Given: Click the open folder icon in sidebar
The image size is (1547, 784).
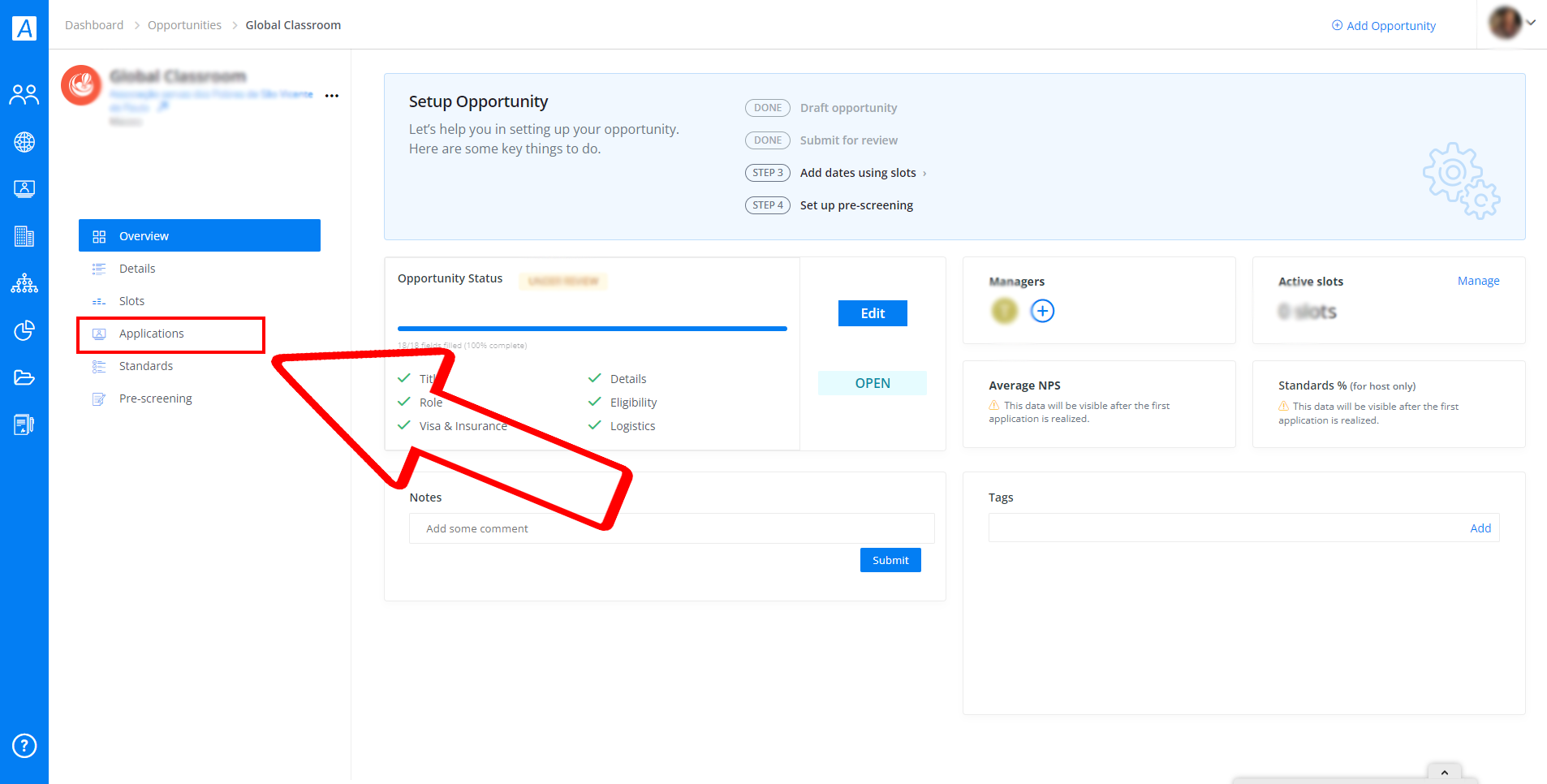Looking at the screenshot, I should click(x=24, y=377).
